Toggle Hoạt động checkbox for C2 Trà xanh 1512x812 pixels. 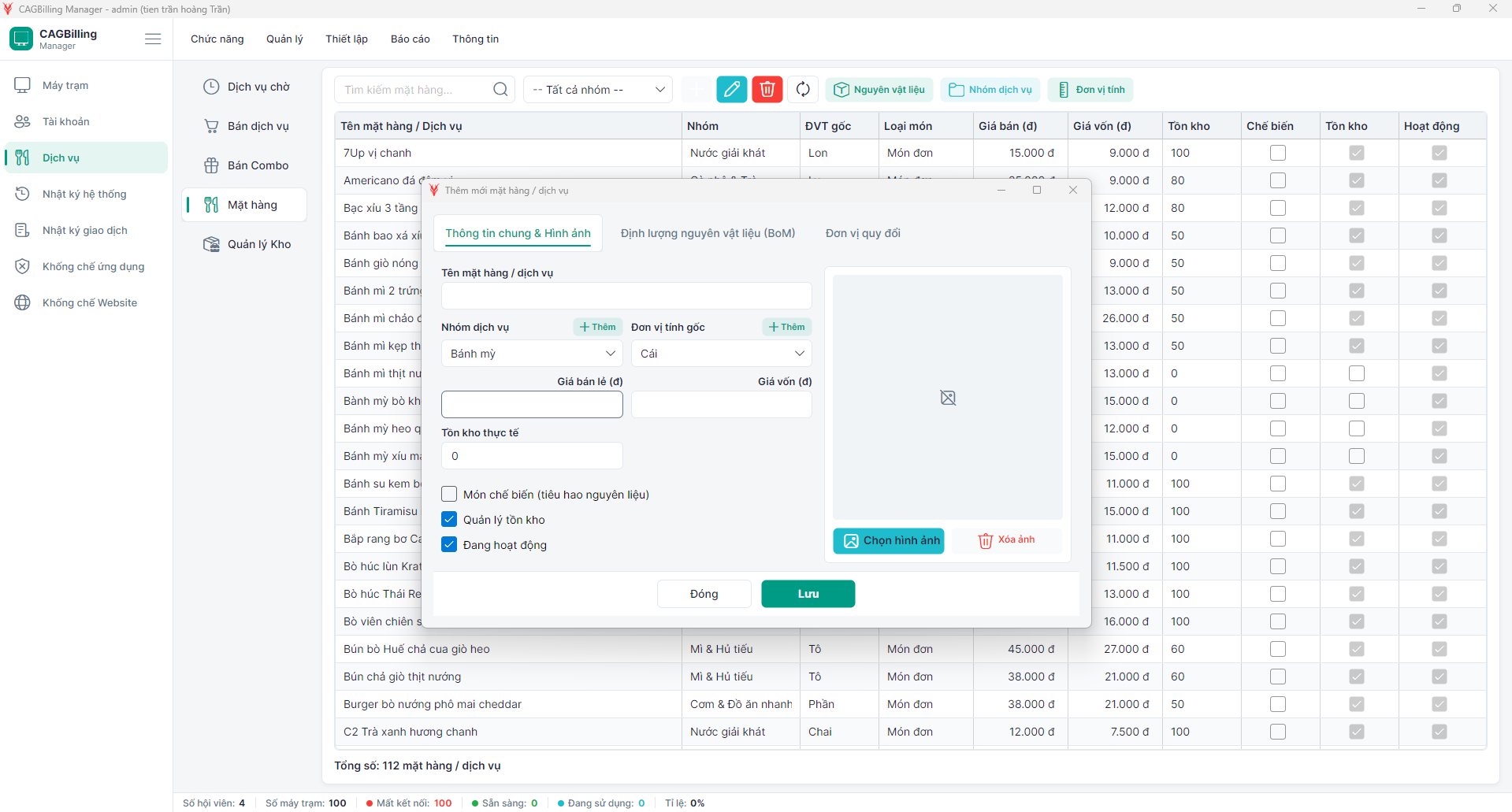tap(1440, 732)
